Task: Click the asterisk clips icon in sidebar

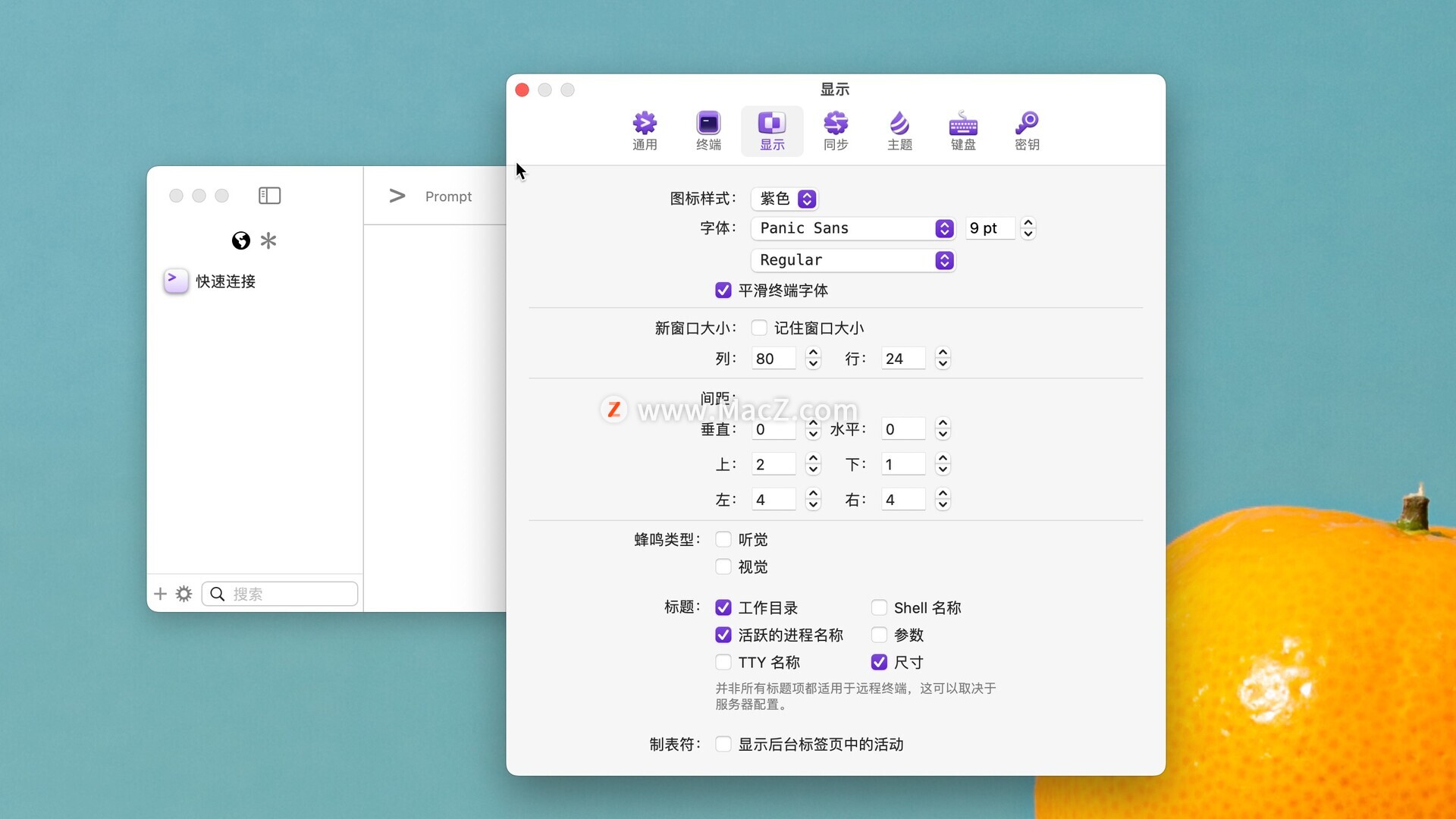Action: pyautogui.click(x=268, y=240)
